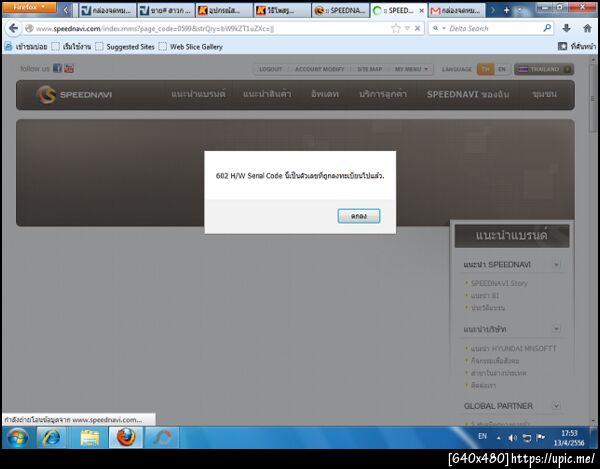Image resolution: width=600 pixels, height=469 pixels.
Task: Switch language to EN
Action: 502,69
